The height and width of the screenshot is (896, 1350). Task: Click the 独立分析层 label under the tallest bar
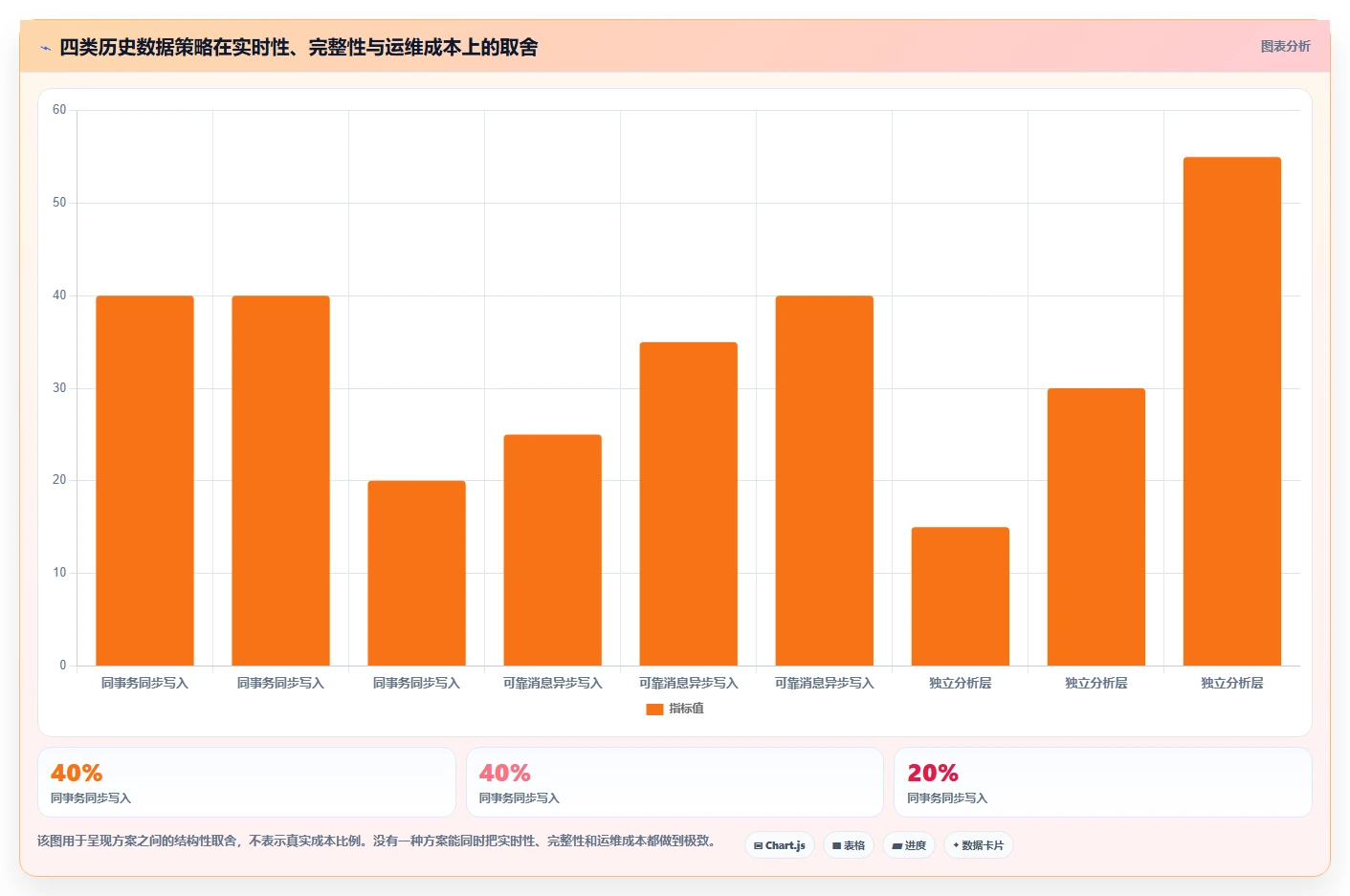pos(1231,683)
